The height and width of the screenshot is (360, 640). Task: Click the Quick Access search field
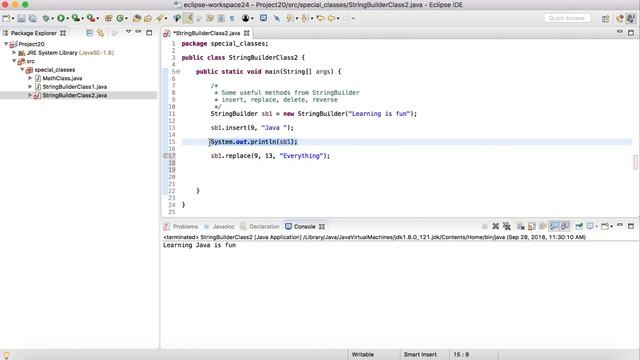[567, 18]
